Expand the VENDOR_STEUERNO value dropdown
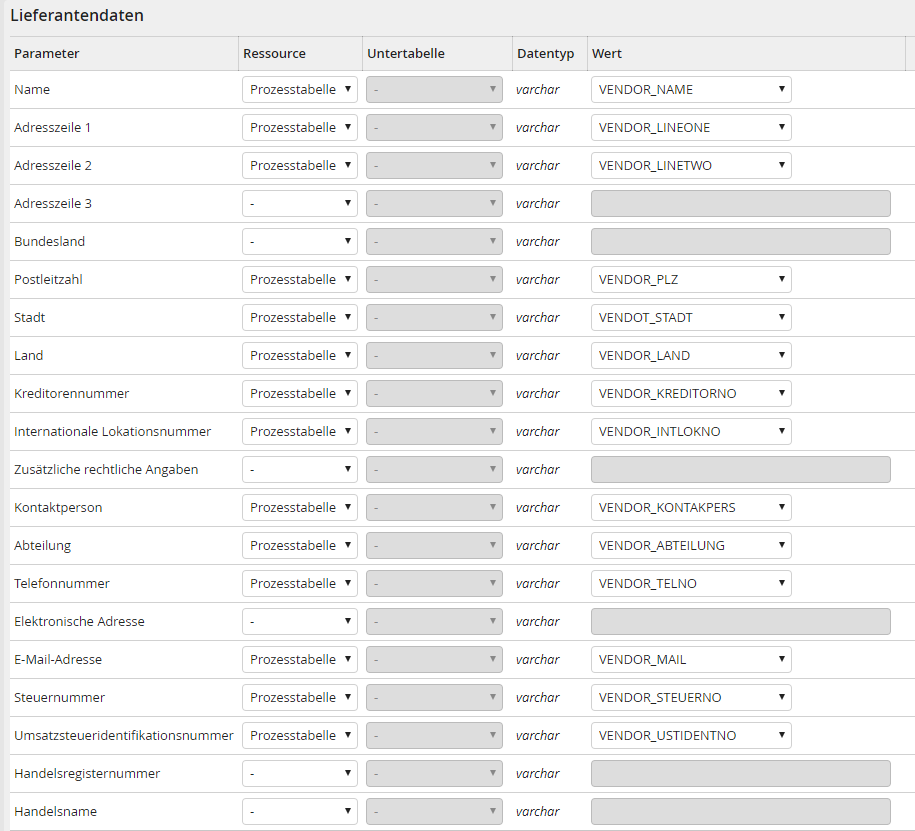This screenshot has width=915, height=831. click(691, 697)
